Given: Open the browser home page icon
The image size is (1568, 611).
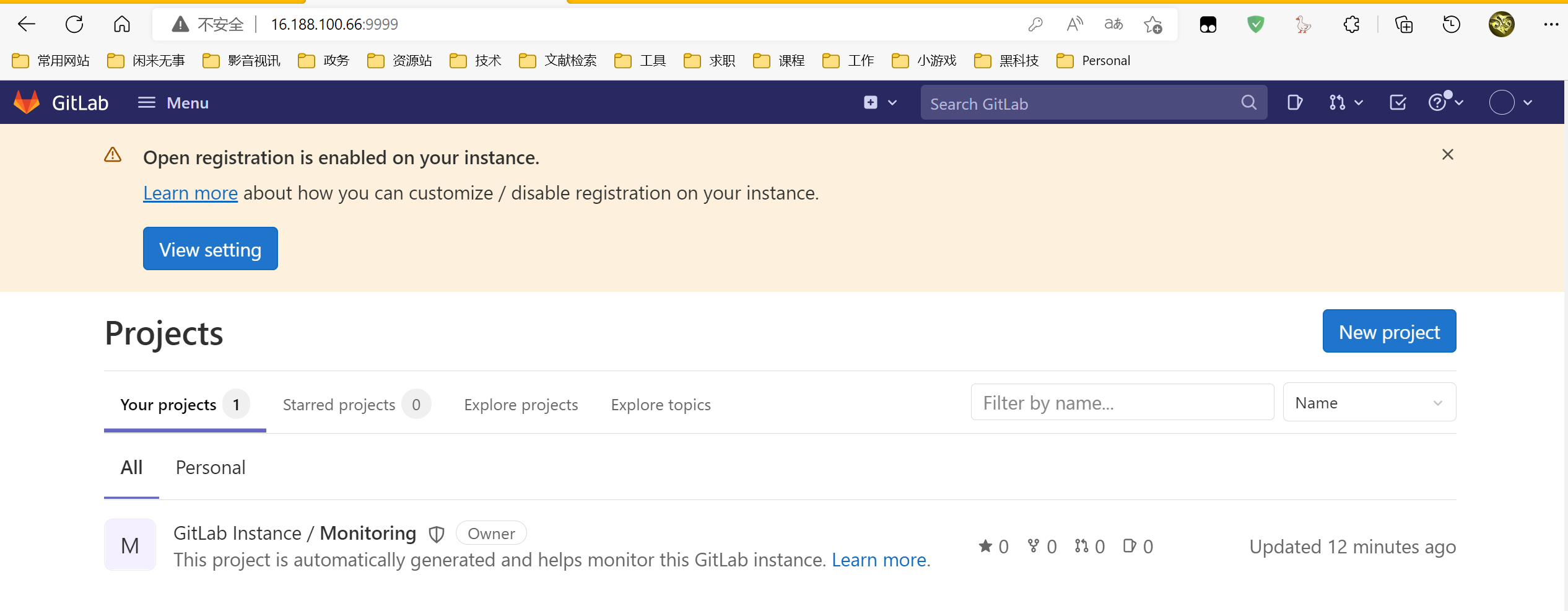Looking at the screenshot, I should pyautogui.click(x=122, y=24).
